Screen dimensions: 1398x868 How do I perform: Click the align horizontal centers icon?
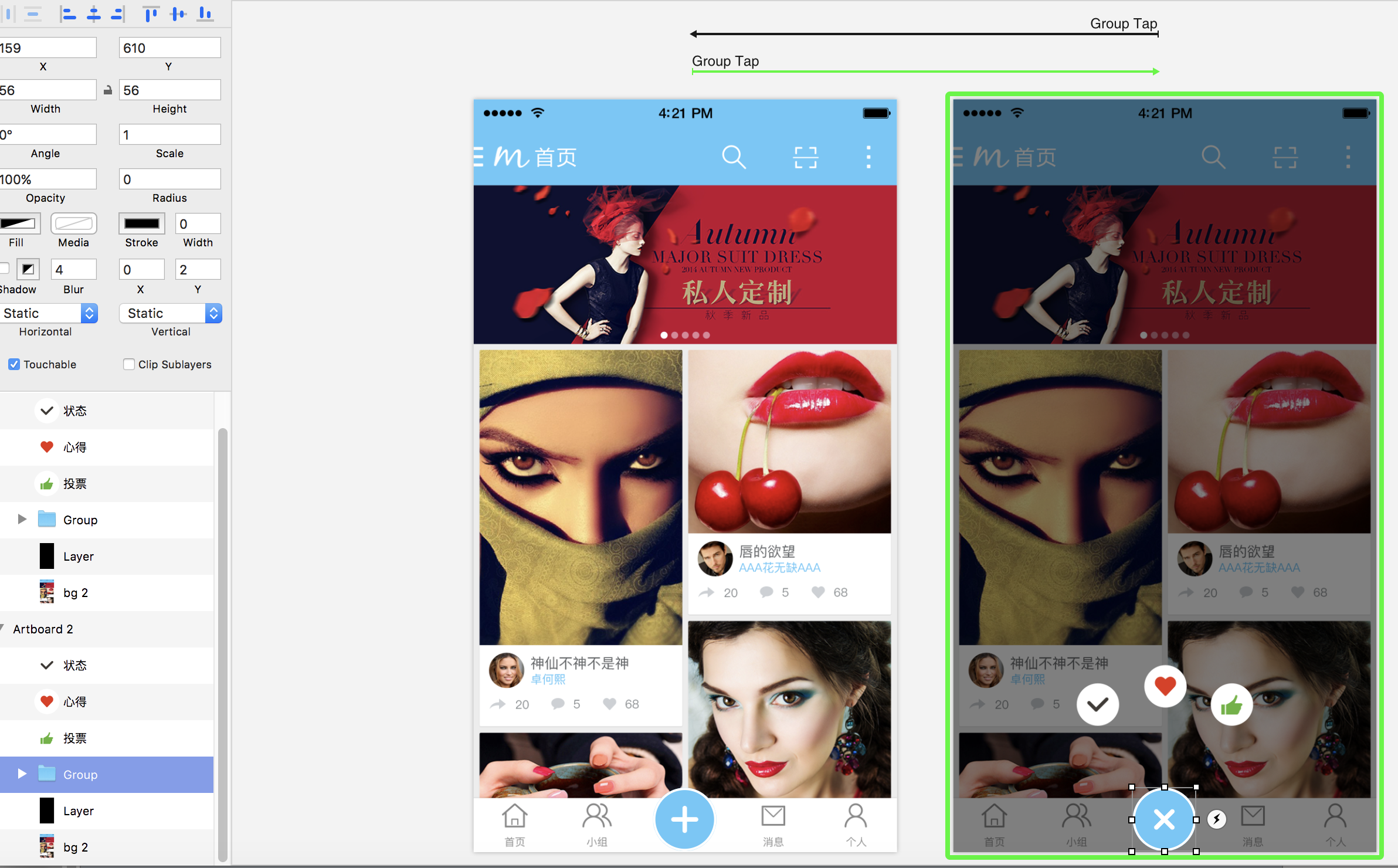tap(93, 14)
